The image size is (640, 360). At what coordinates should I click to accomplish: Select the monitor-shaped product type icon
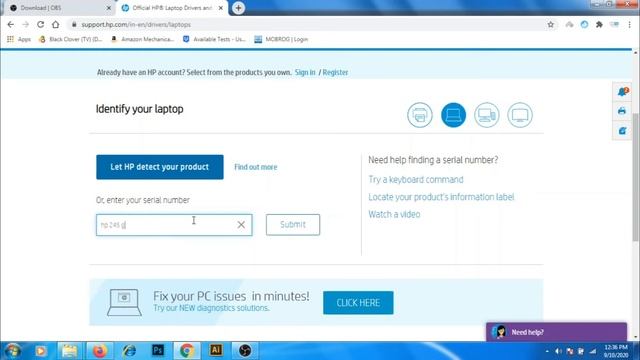(520, 115)
